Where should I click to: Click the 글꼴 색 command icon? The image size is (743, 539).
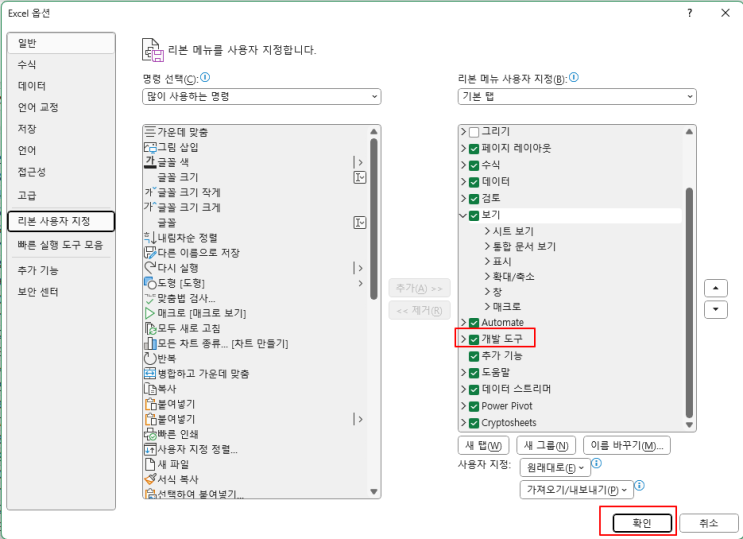pyautogui.click(x=150, y=162)
